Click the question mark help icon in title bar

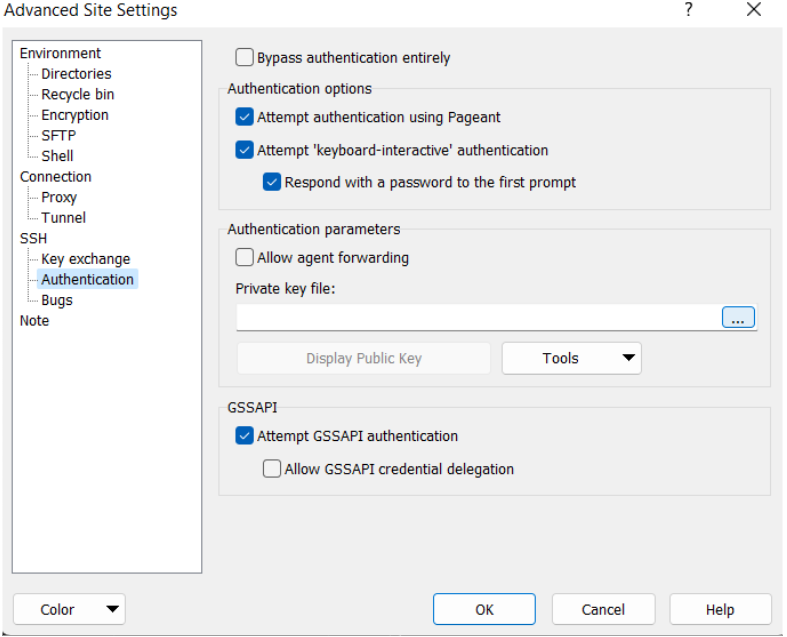coord(689,10)
